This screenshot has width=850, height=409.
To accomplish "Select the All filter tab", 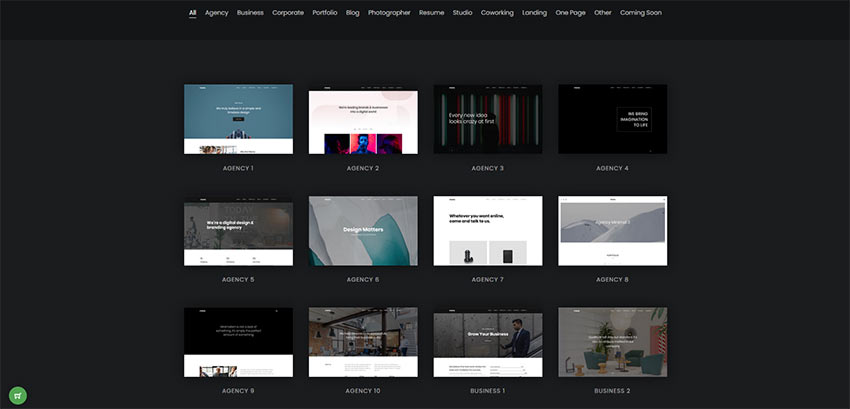I will coord(192,13).
